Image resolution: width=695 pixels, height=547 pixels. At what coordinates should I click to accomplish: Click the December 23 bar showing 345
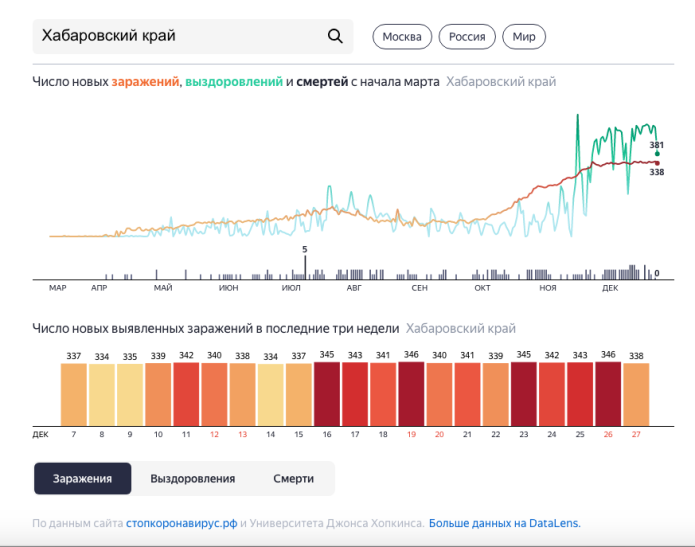tap(524, 395)
